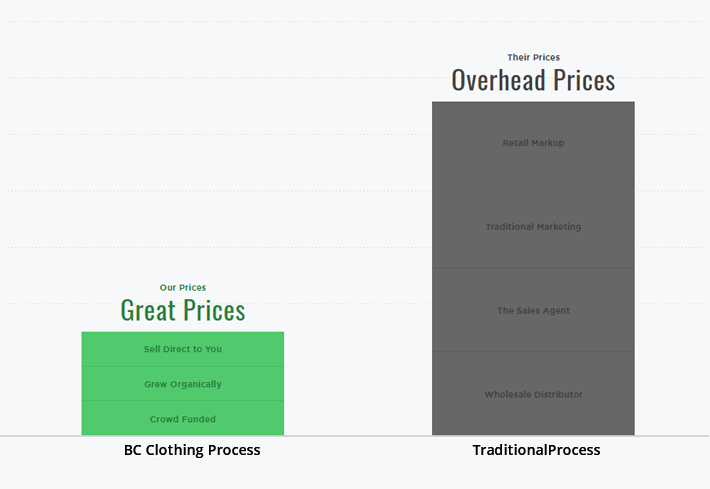Select the "Sell Direct to You" segment
Screen dimensions: 710x489
click(x=183, y=349)
